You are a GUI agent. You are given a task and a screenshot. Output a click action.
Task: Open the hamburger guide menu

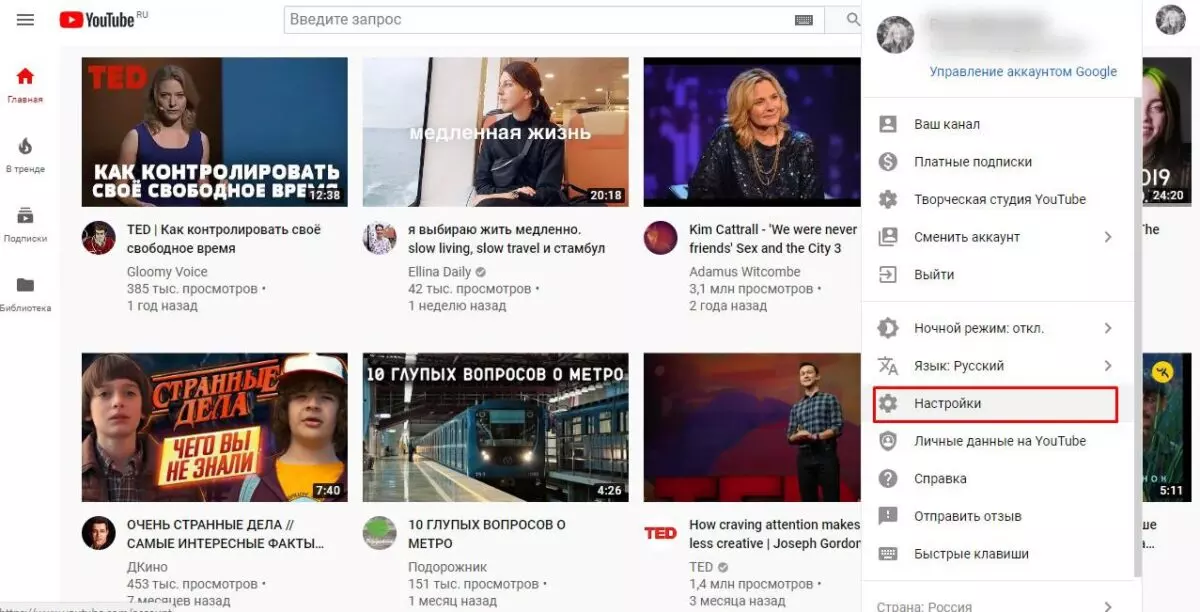coord(26,20)
